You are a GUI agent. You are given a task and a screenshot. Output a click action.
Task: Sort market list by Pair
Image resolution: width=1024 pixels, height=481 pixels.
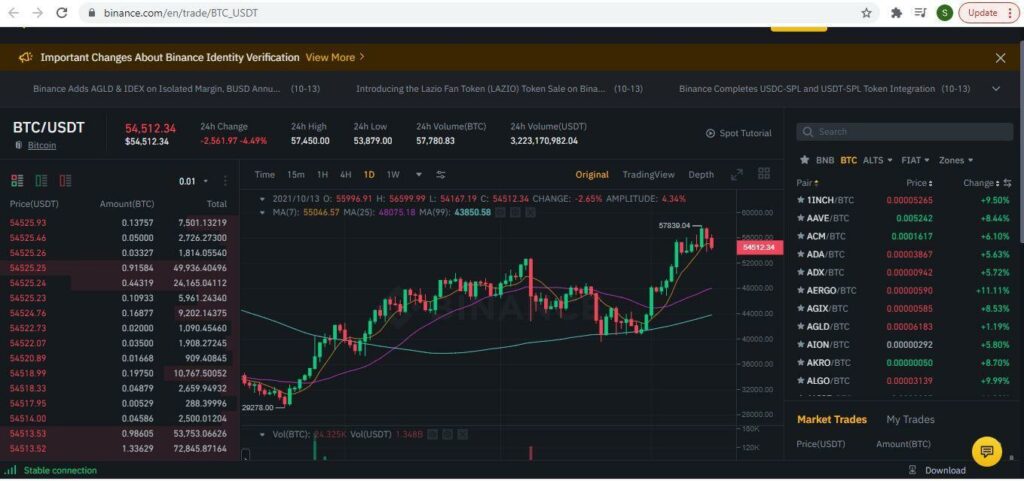807,183
